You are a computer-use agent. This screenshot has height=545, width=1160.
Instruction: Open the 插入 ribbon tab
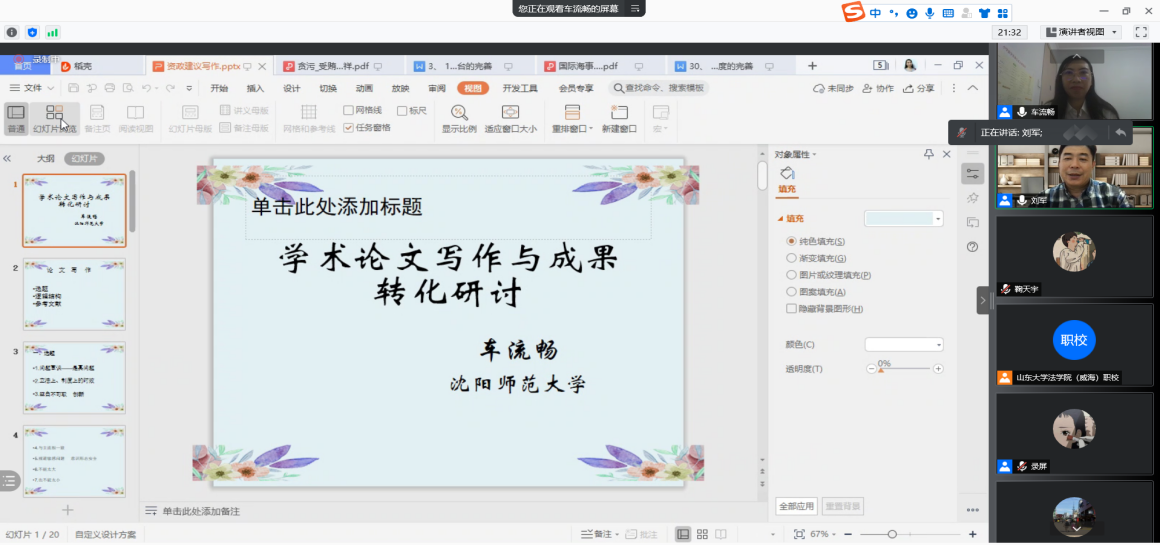255,88
